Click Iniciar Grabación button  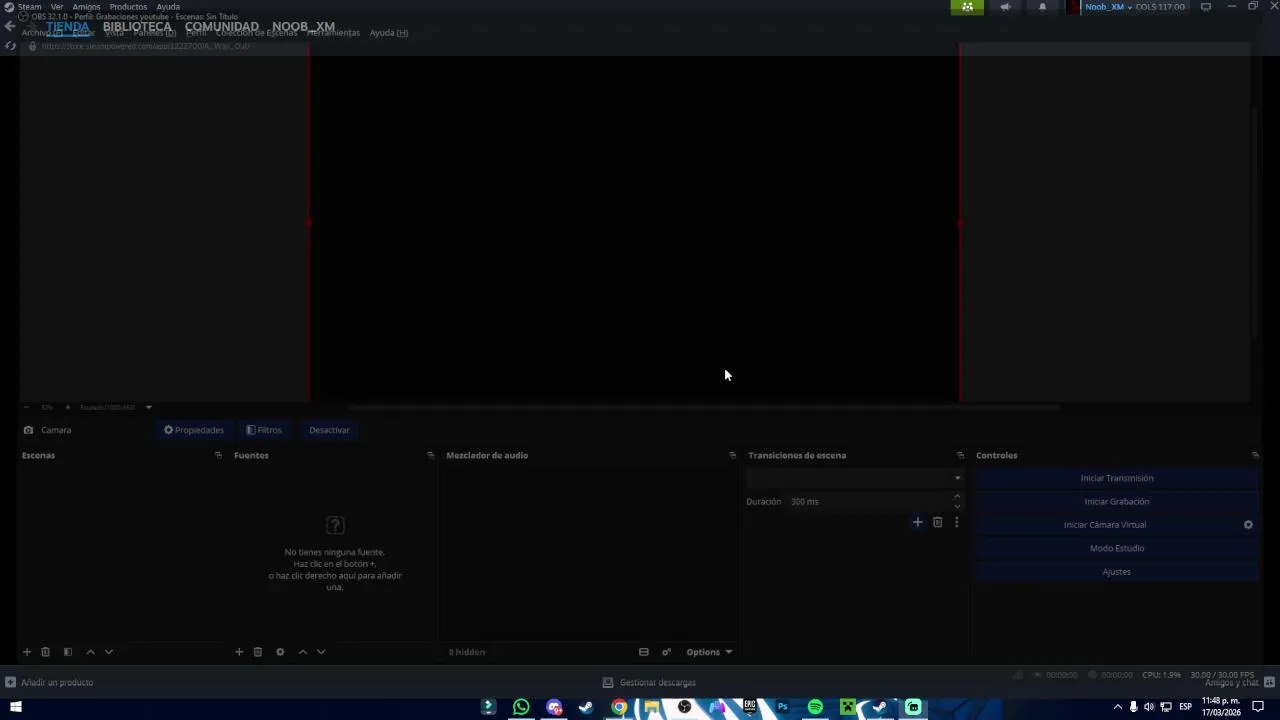click(1117, 501)
